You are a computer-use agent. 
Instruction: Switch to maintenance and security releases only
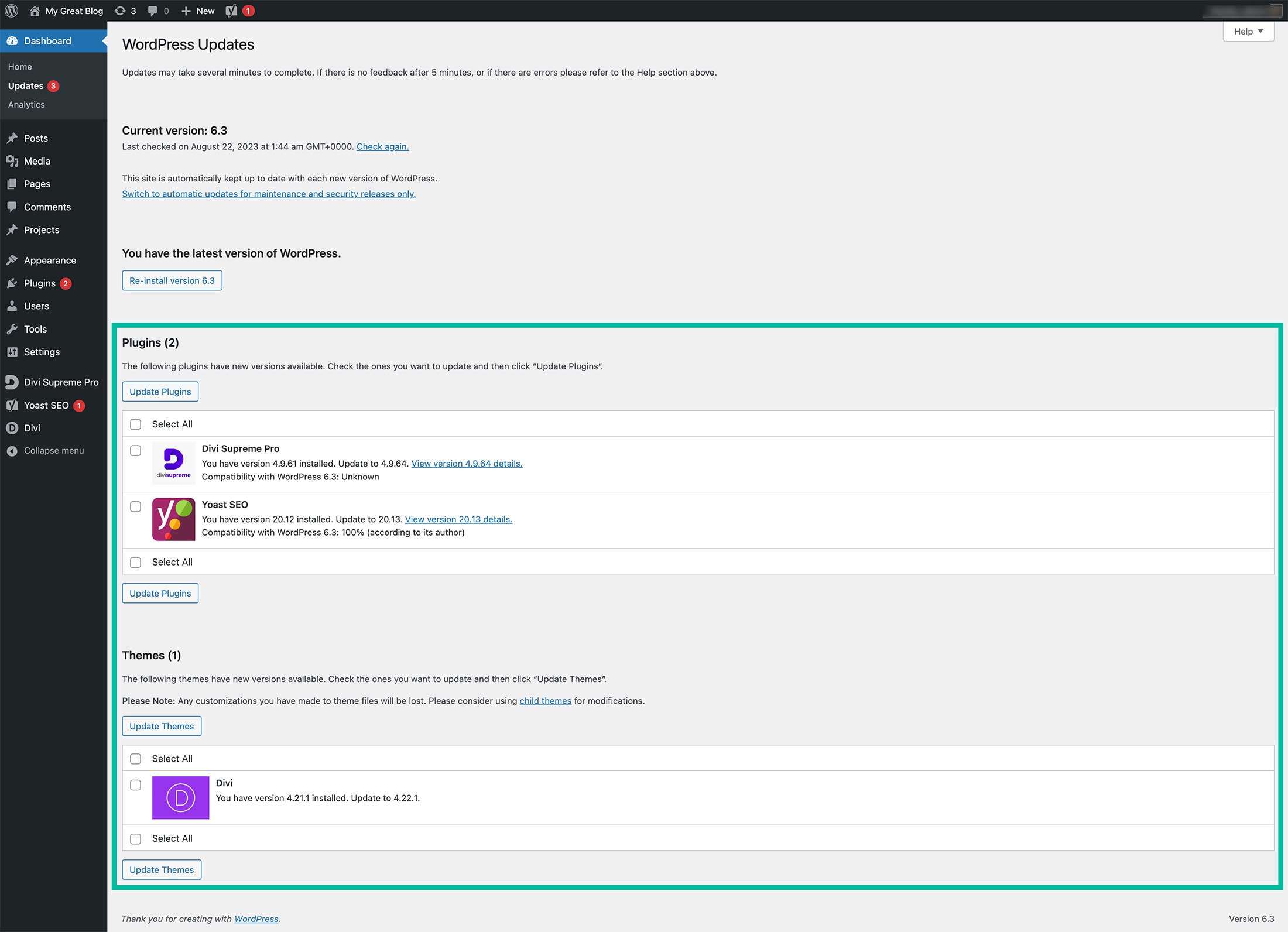(269, 194)
